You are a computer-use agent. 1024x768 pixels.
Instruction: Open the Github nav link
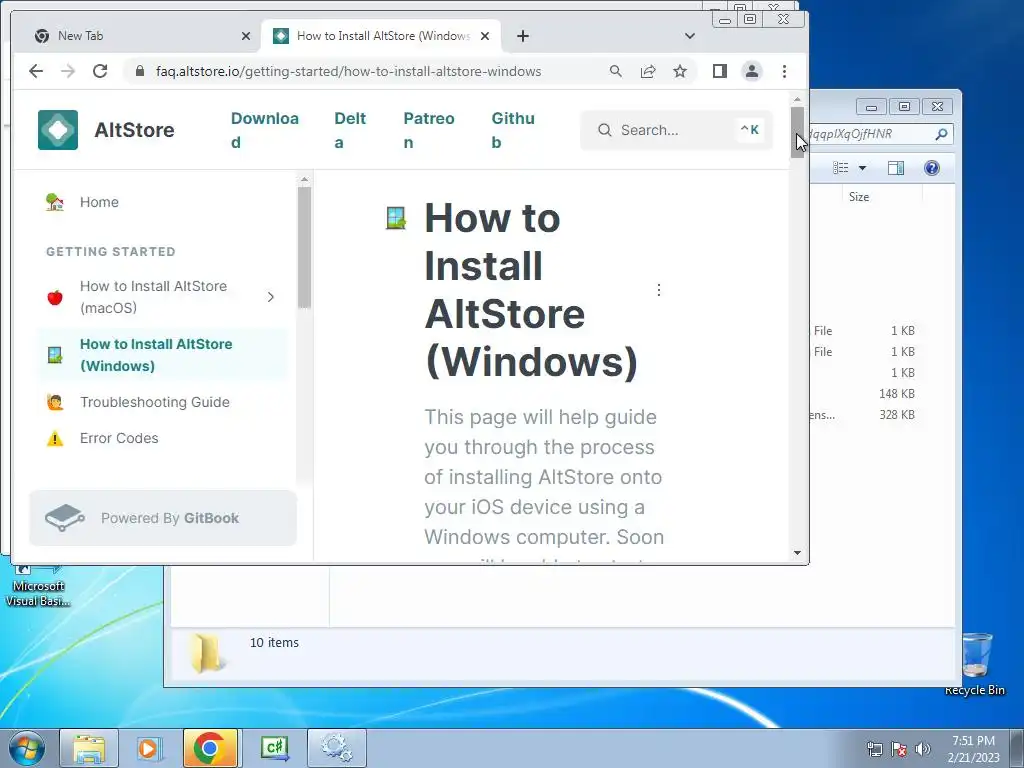[513, 130]
